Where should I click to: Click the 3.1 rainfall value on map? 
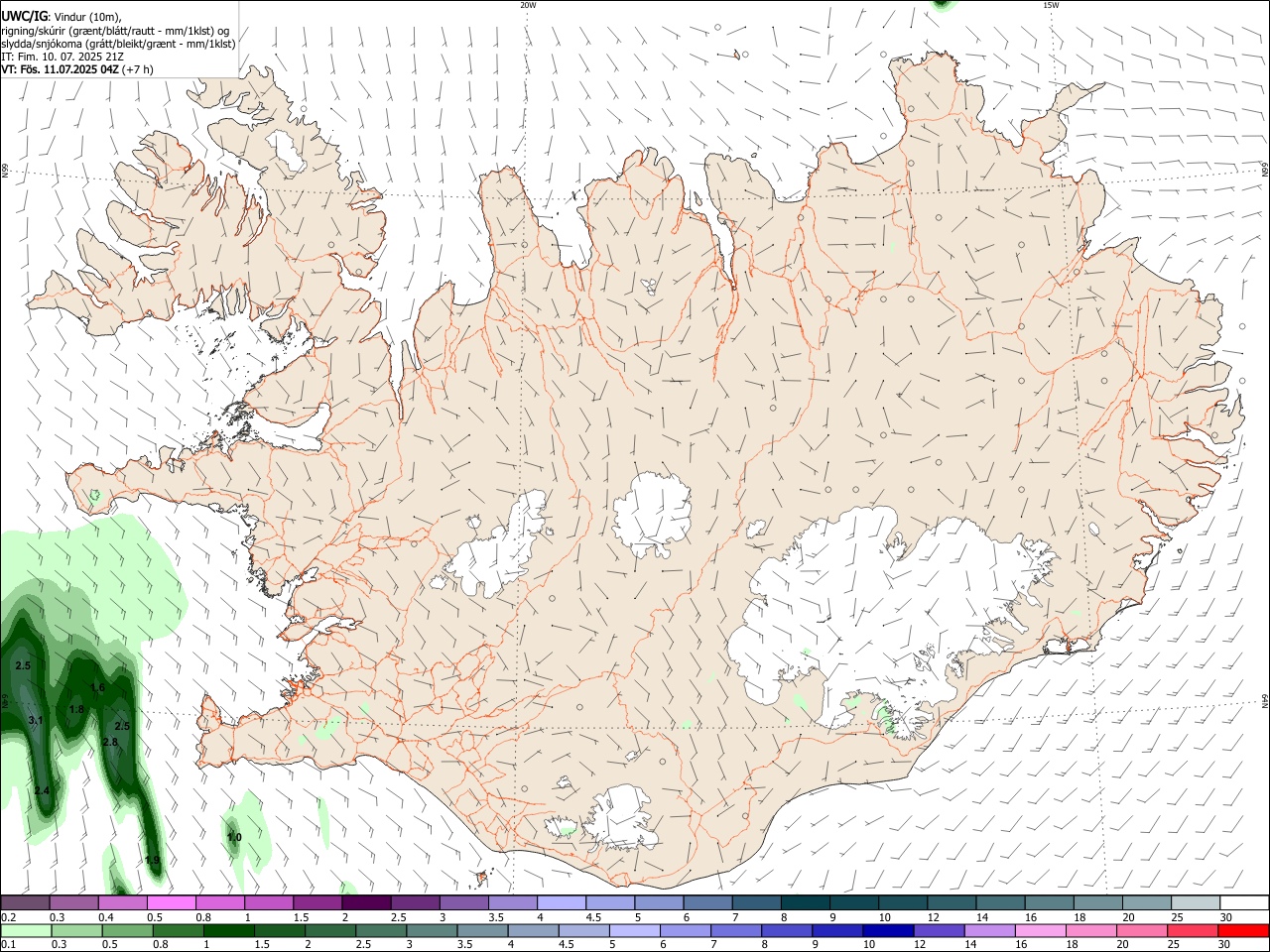coord(36,720)
